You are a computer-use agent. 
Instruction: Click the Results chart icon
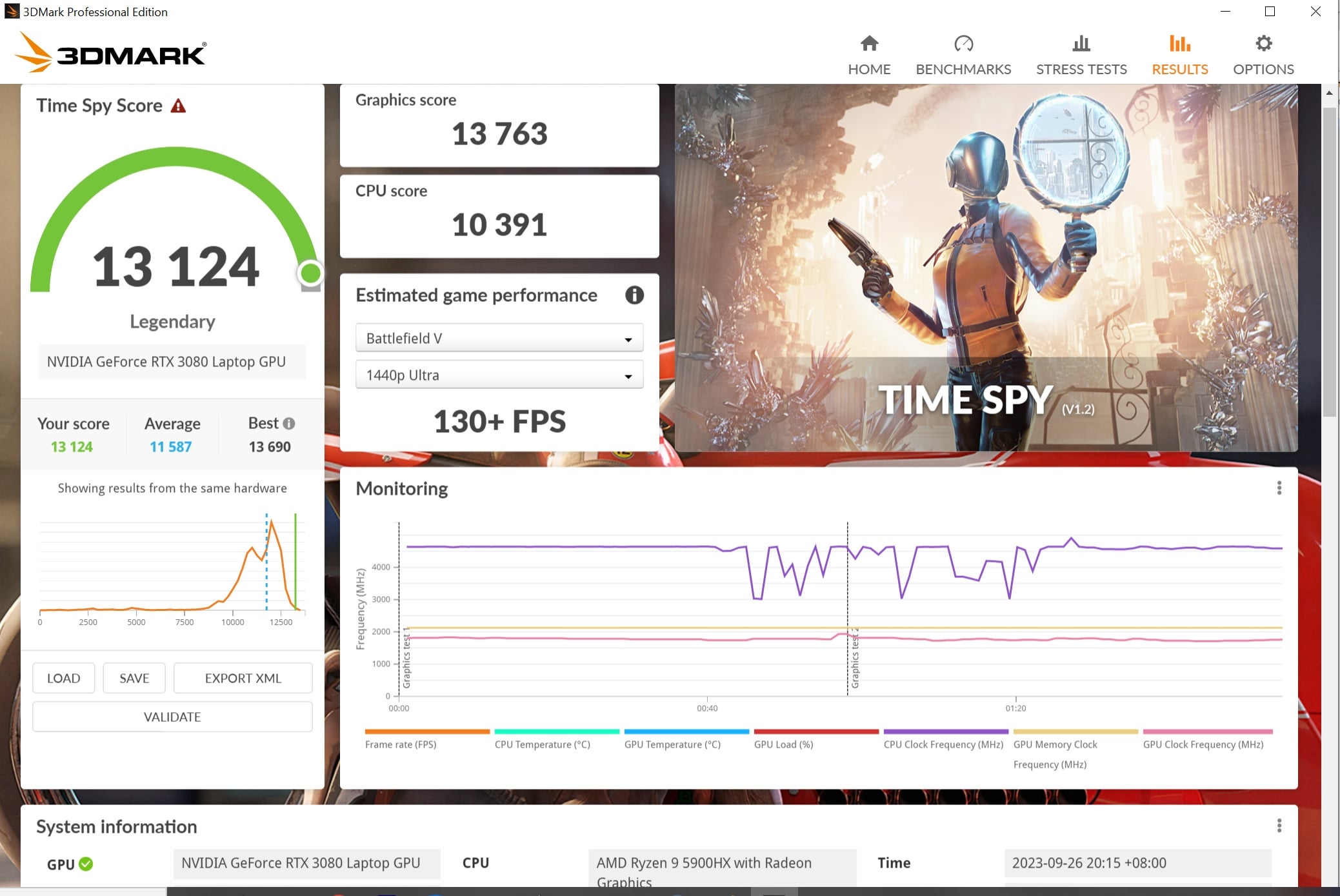click(1179, 43)
